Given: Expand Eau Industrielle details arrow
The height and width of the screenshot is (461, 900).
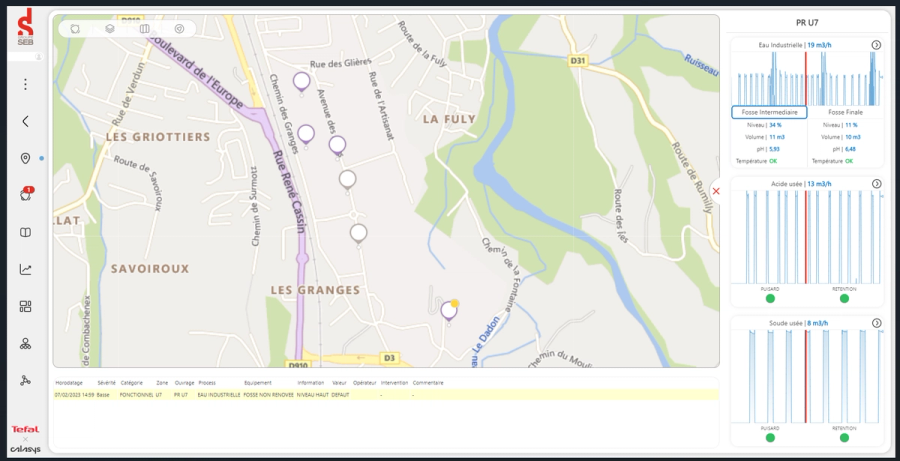Looking at the screenshot, I should pyautogui.click(x=876, y=45).
